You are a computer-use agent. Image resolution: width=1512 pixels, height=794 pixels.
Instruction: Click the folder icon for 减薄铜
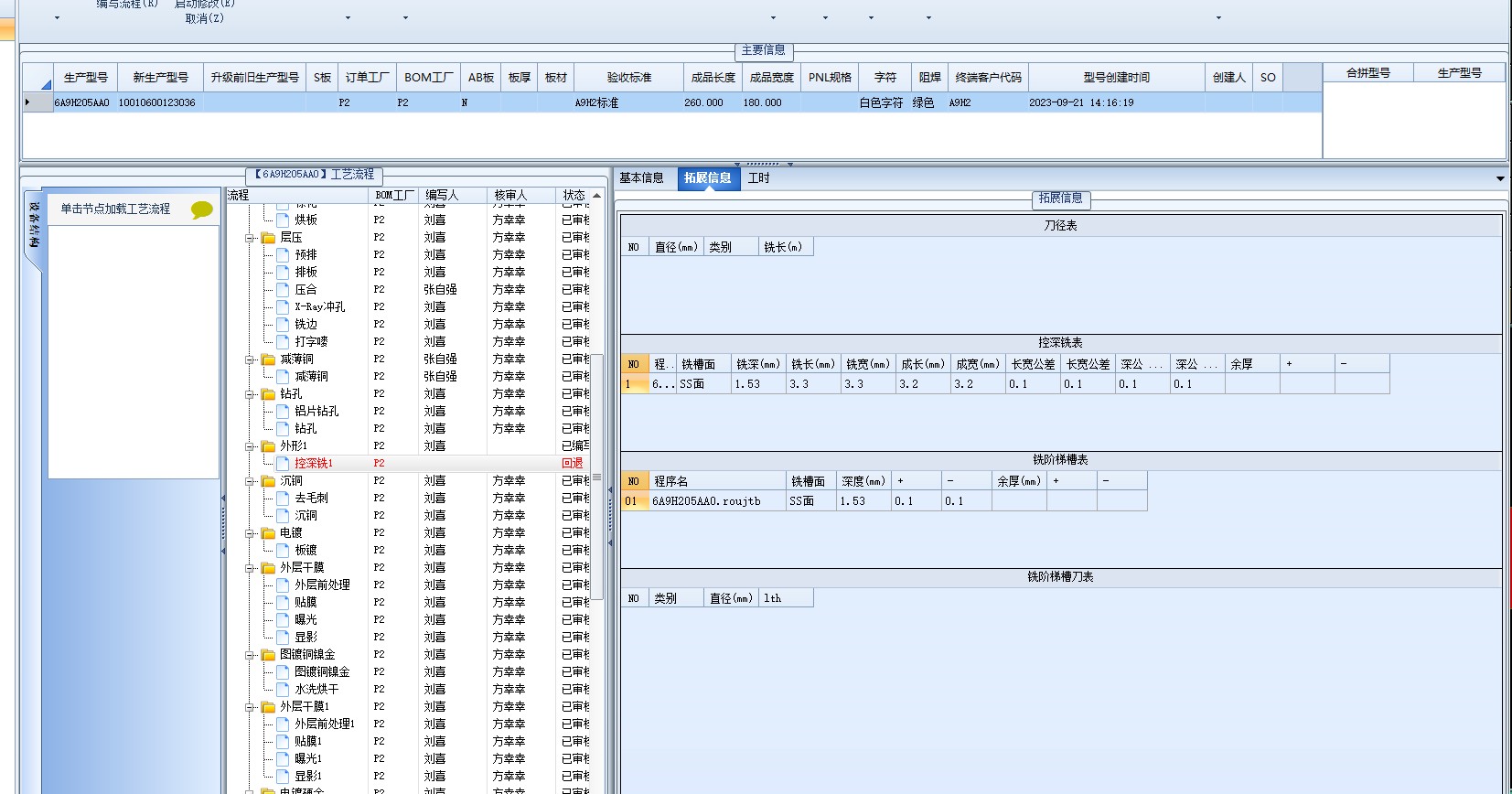268,359
